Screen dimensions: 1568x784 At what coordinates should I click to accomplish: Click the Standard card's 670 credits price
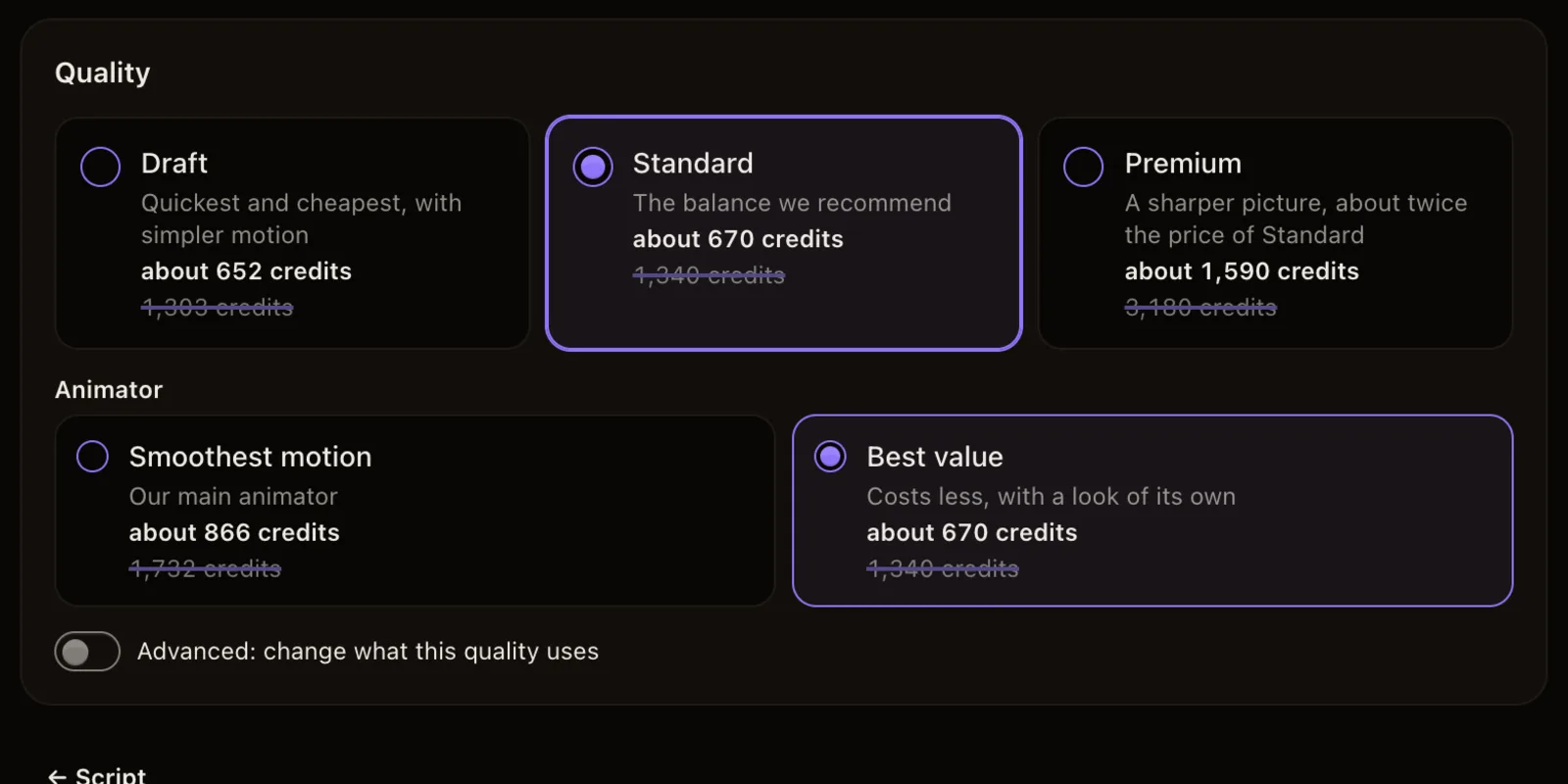point(738,239)
